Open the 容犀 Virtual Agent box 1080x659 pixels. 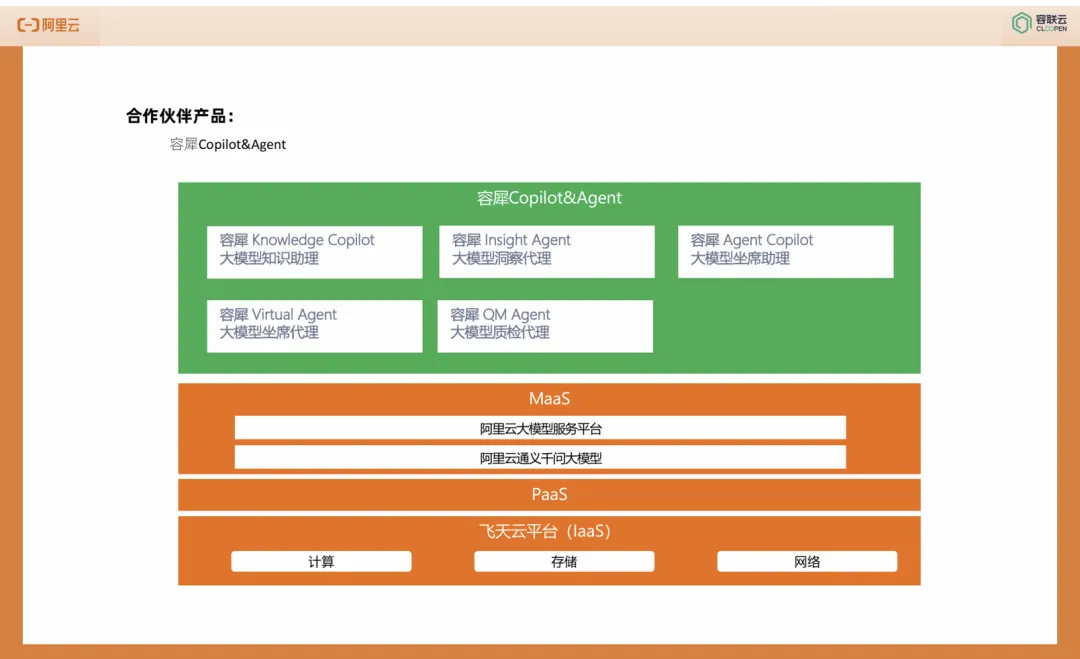coord(314,325)
